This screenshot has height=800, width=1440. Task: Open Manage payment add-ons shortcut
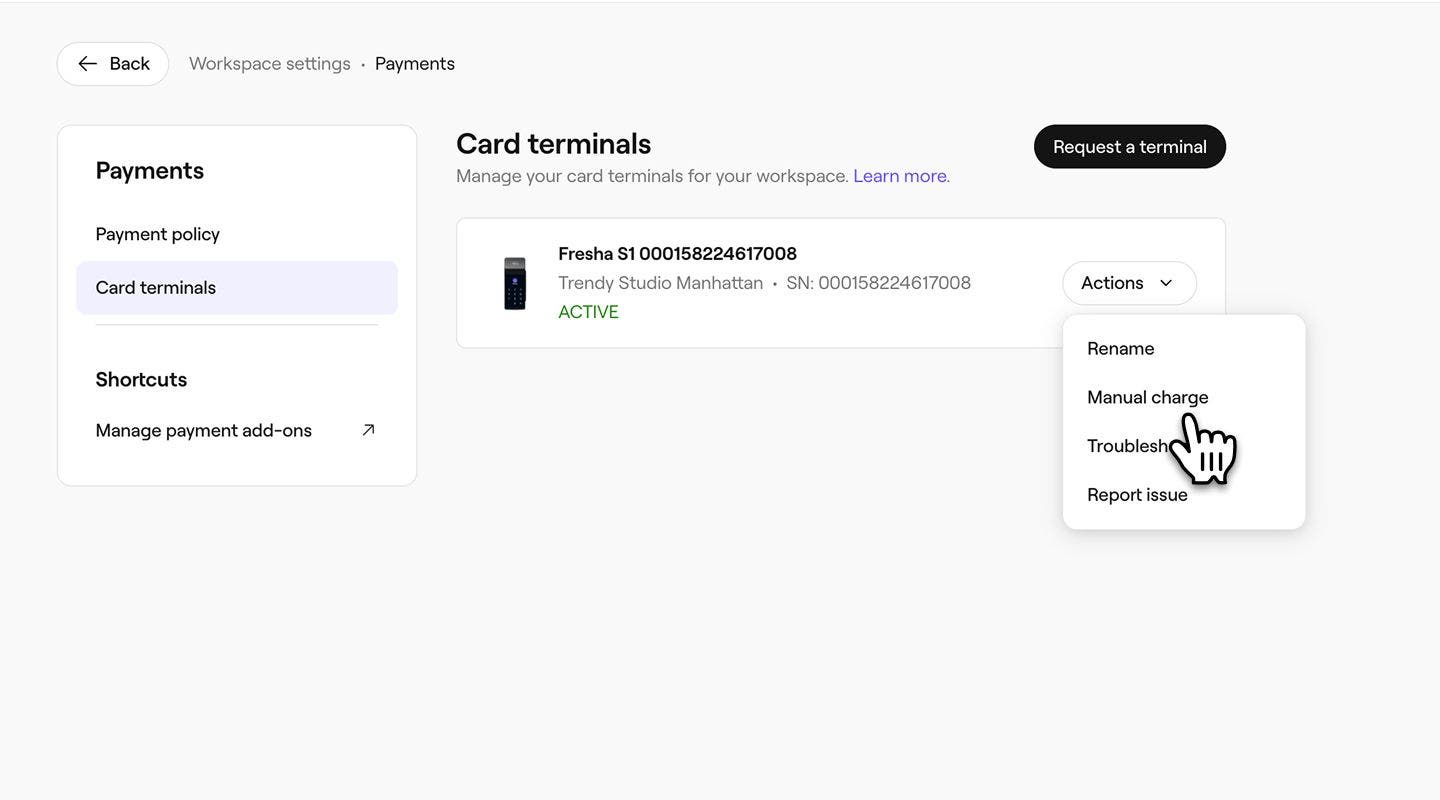pos(204,431)
